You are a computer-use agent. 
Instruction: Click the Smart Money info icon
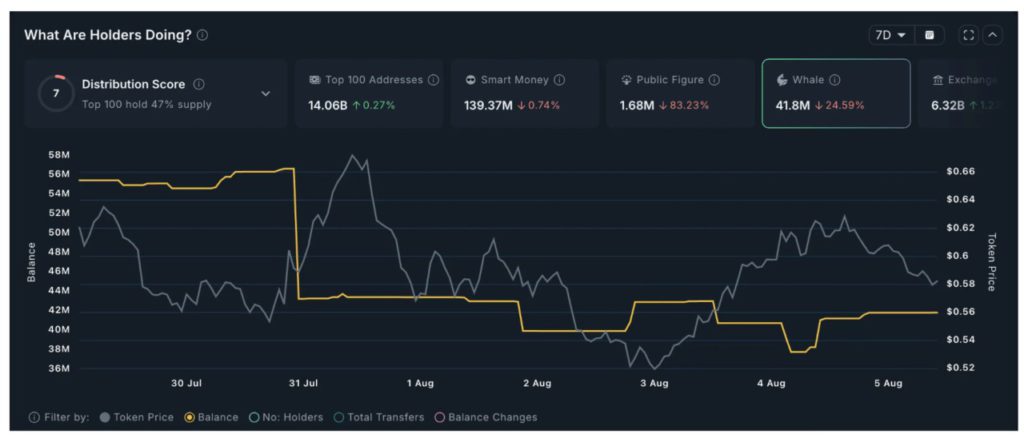[x=559, y=80]
